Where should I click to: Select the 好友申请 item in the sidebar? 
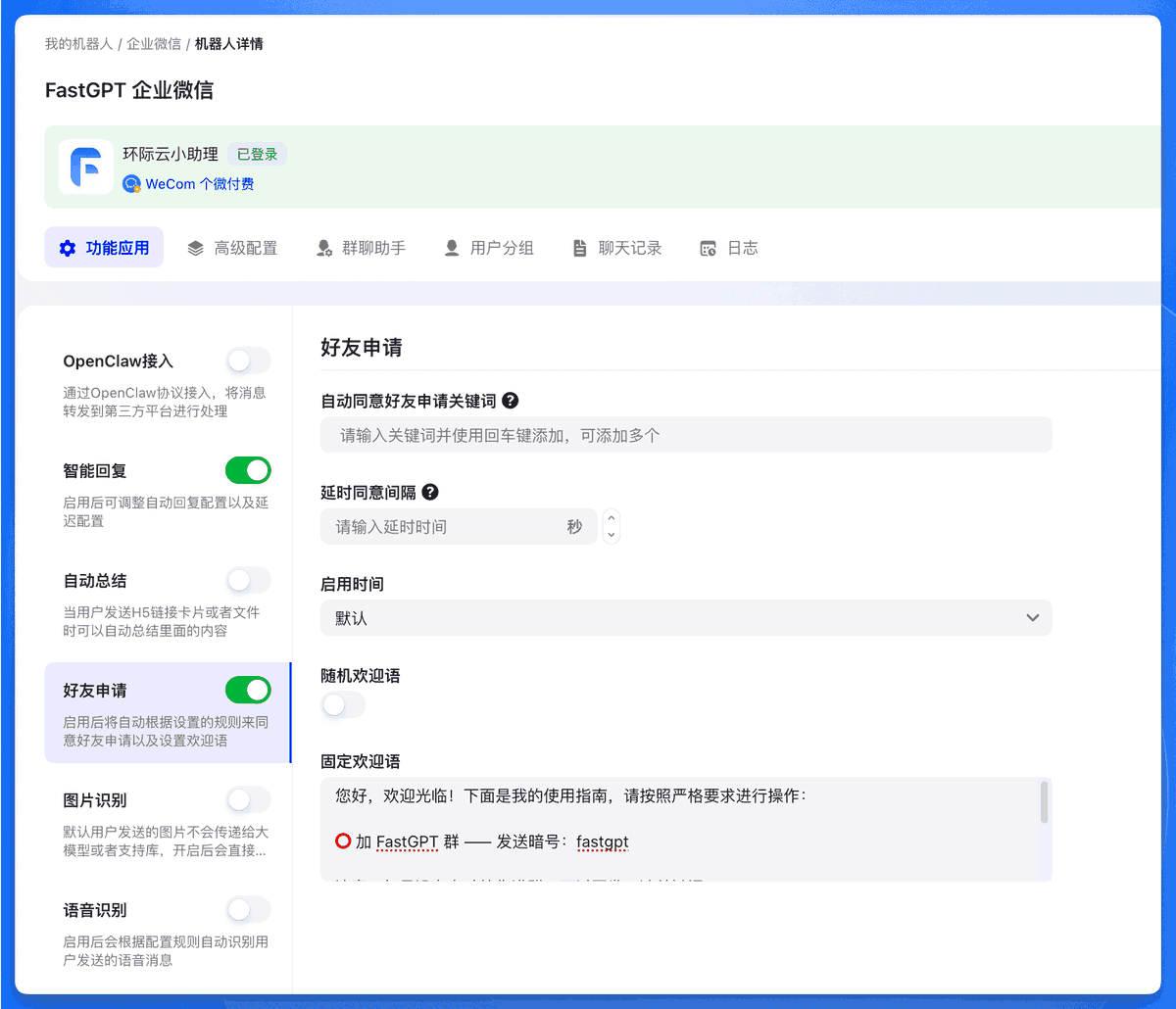(x=168, y=712)
